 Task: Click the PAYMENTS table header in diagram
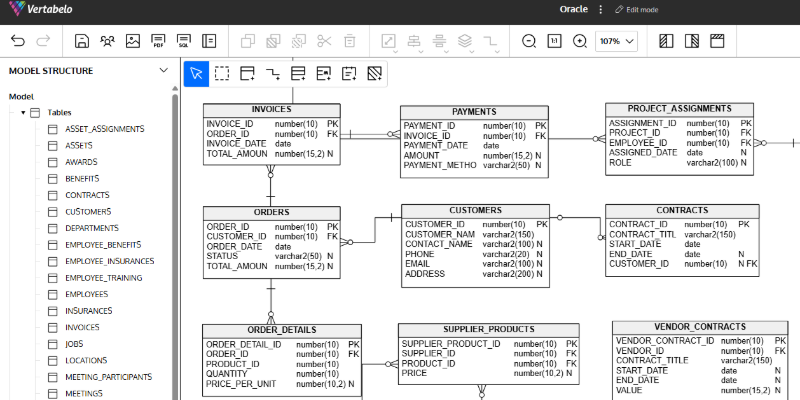[x=474, y=112]
